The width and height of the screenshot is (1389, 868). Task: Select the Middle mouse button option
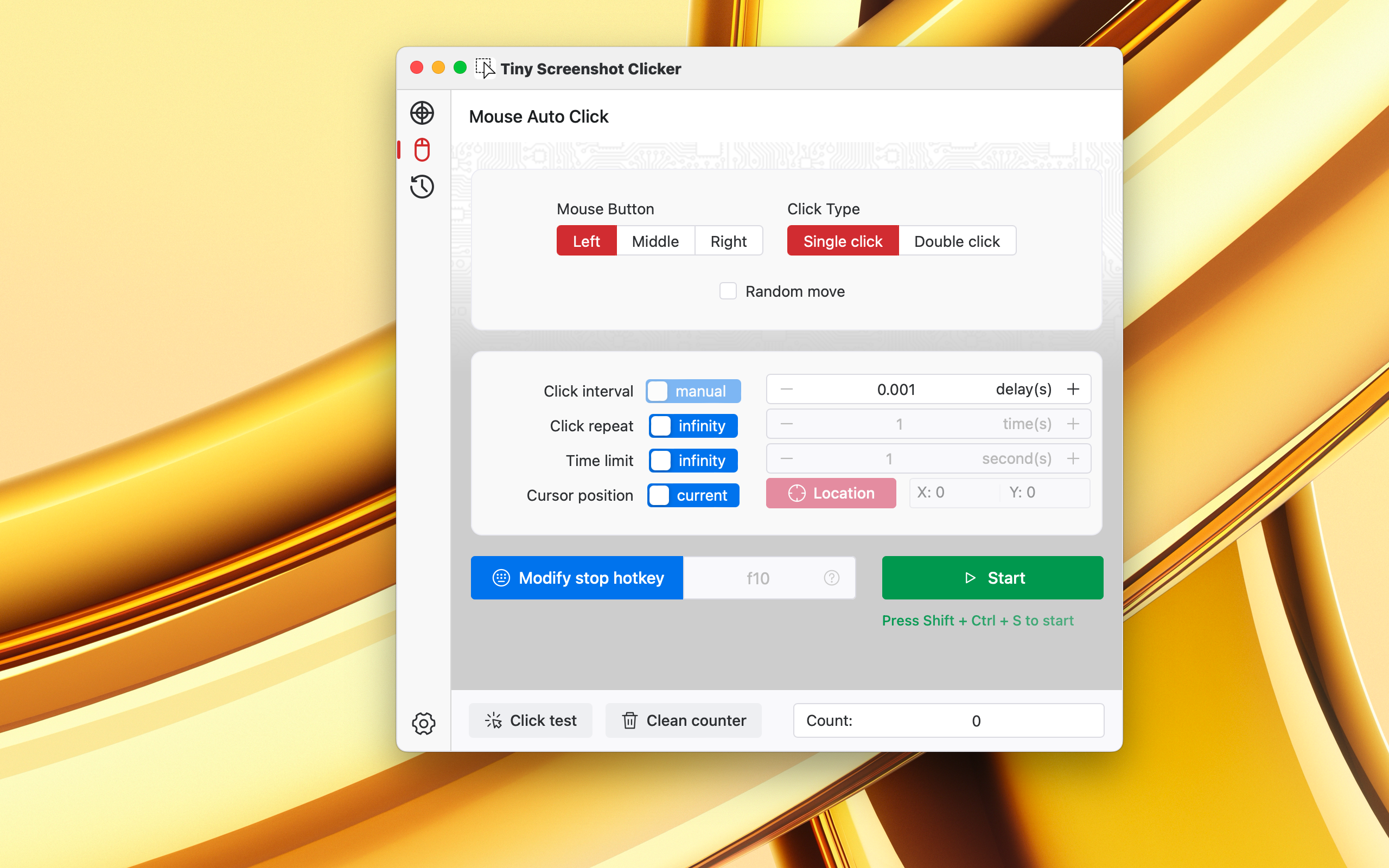pos(655,241)
